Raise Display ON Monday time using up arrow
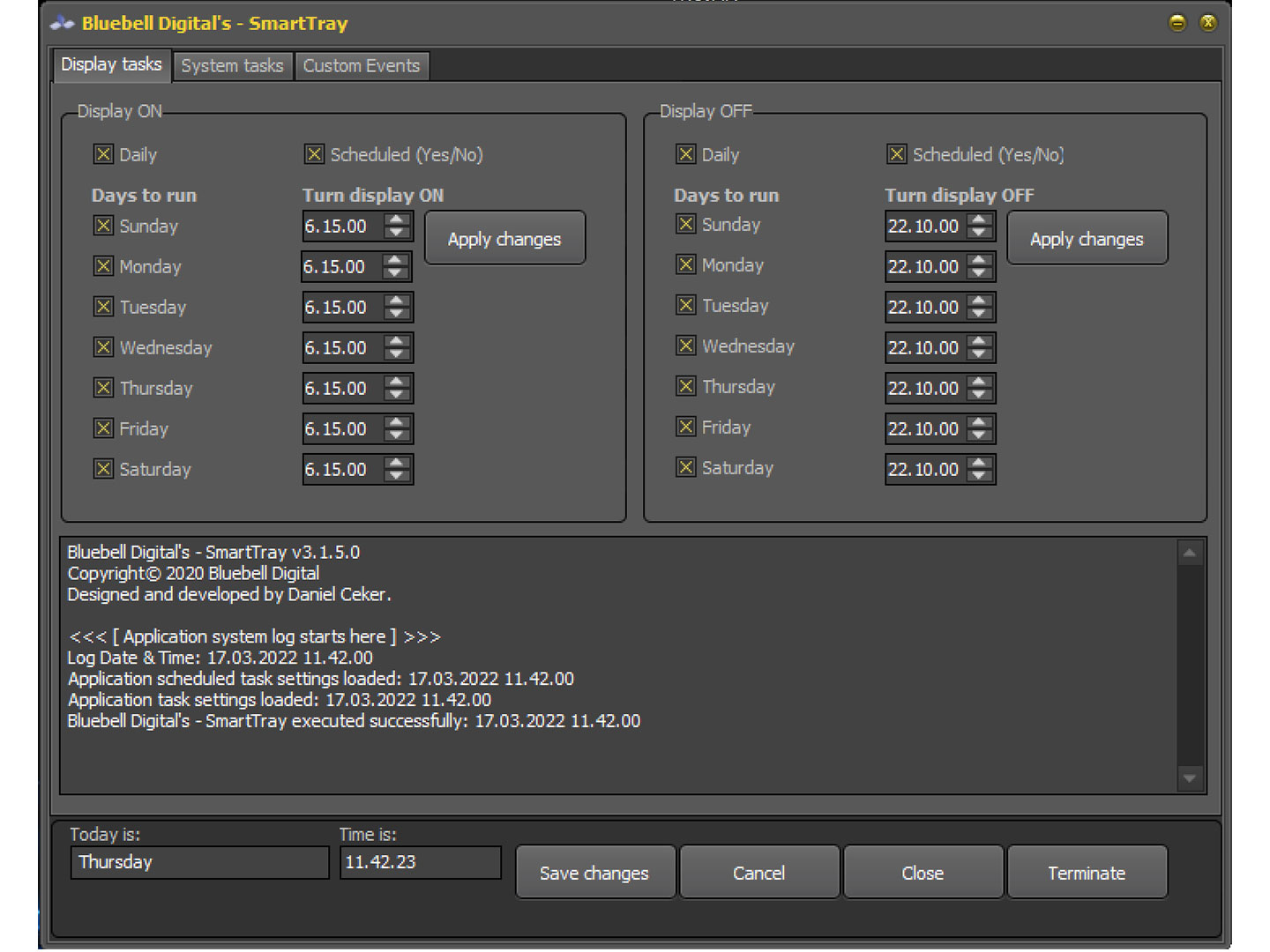This screenshot has width=1270, height=952. (x=395, y=260)
